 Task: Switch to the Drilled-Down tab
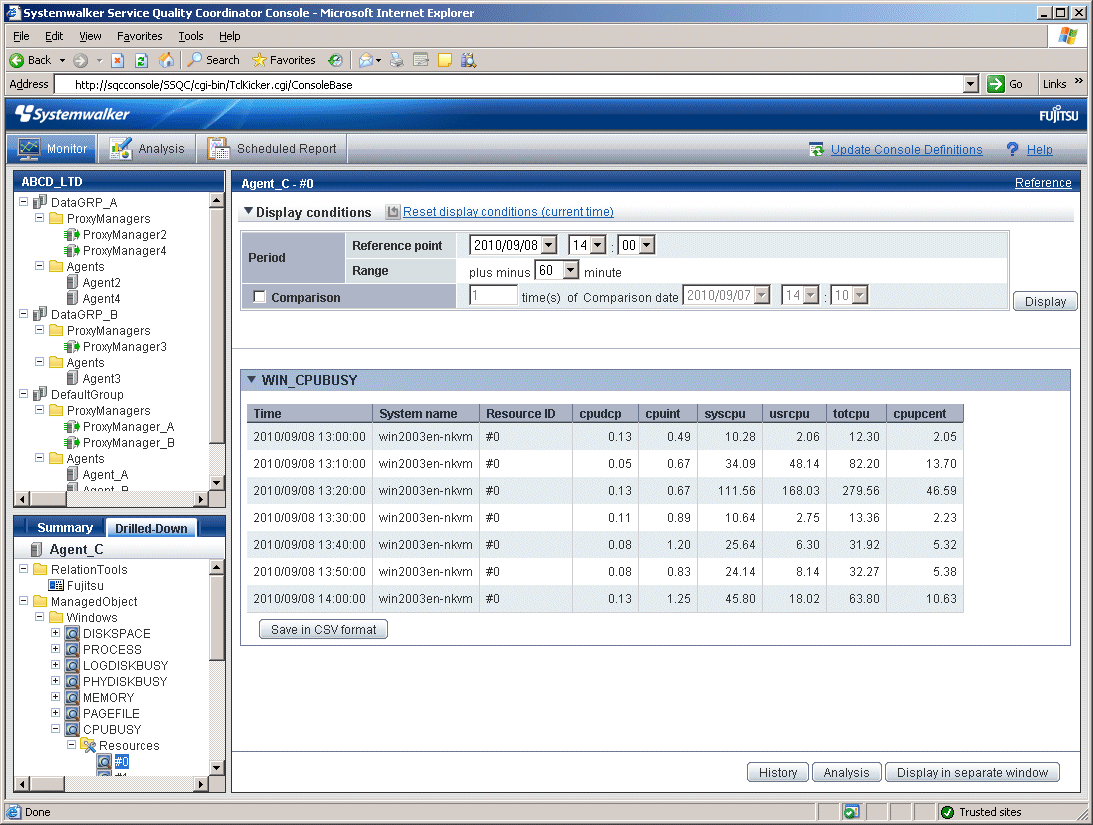pyautogui.click(x=151, y=528)
